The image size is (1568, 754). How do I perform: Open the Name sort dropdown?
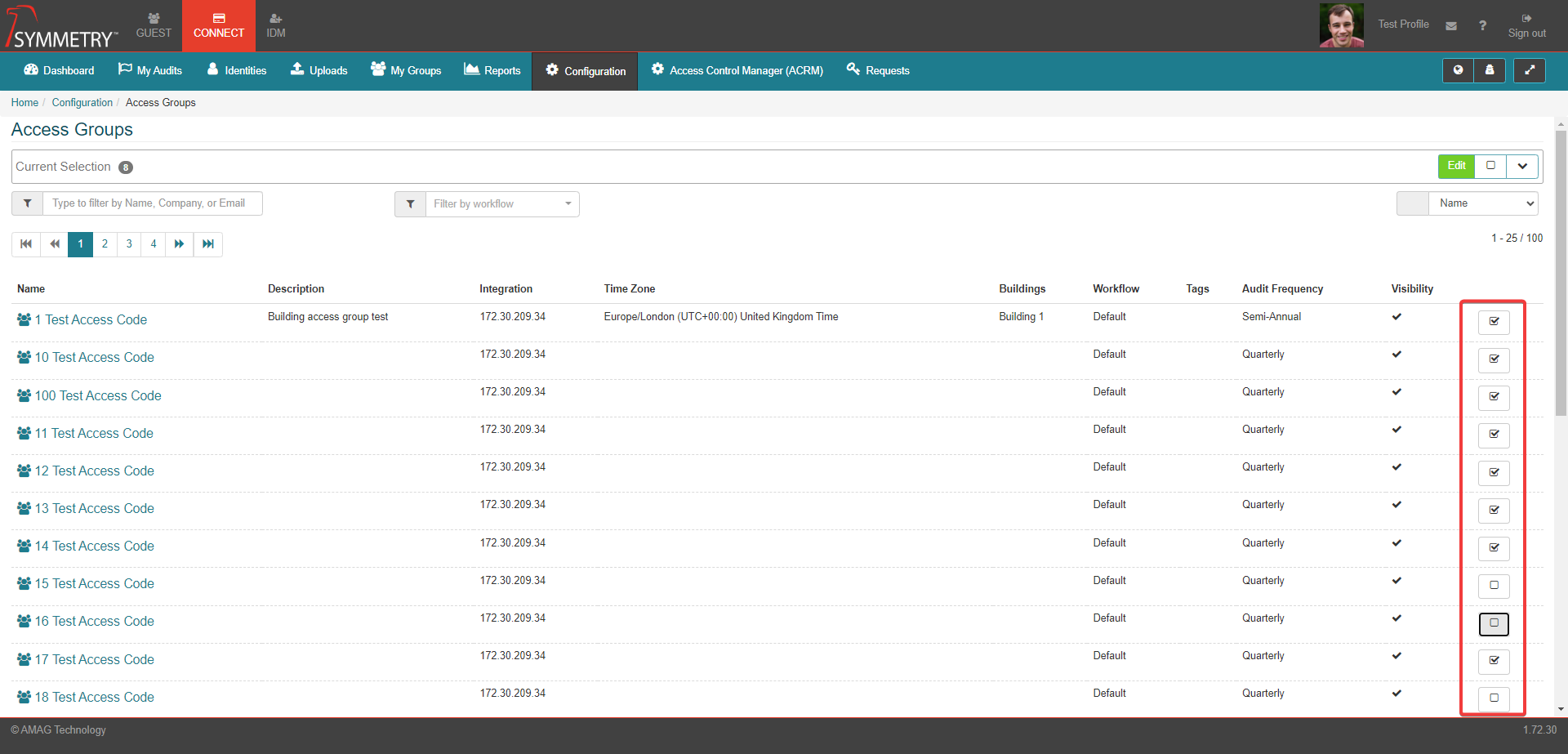tap(1483, 203)
